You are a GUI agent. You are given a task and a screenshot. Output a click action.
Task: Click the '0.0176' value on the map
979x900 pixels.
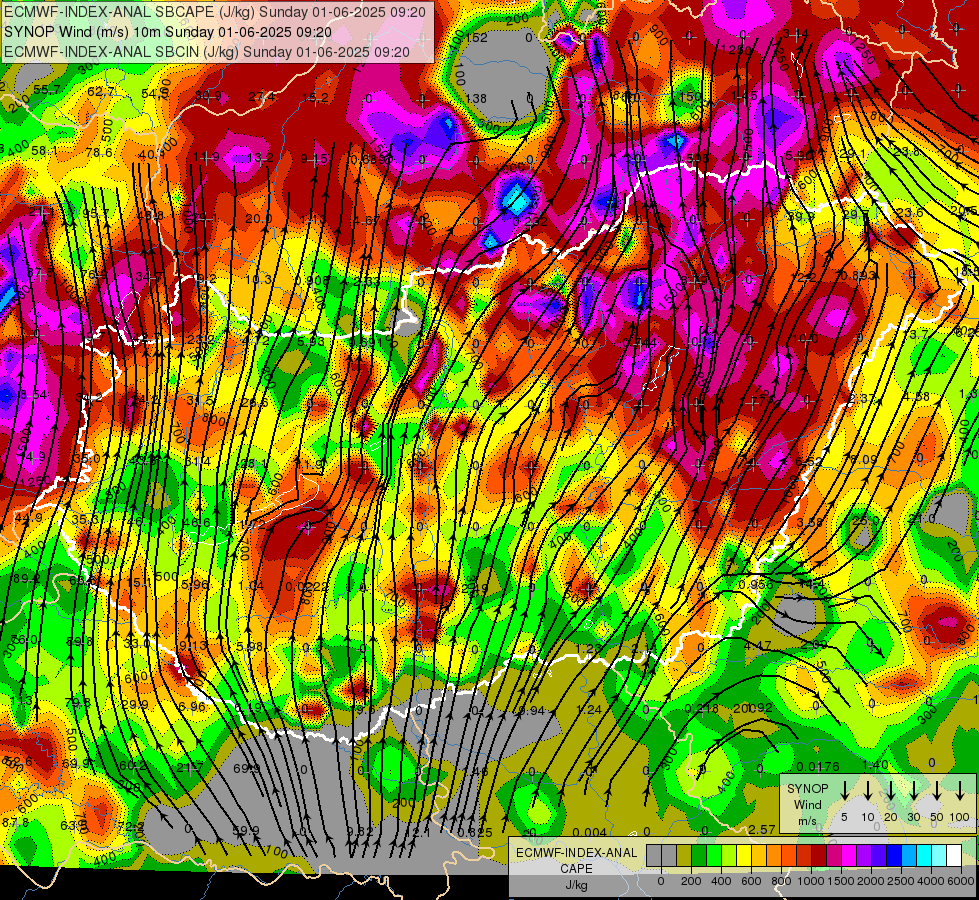[x=817, y=766]
